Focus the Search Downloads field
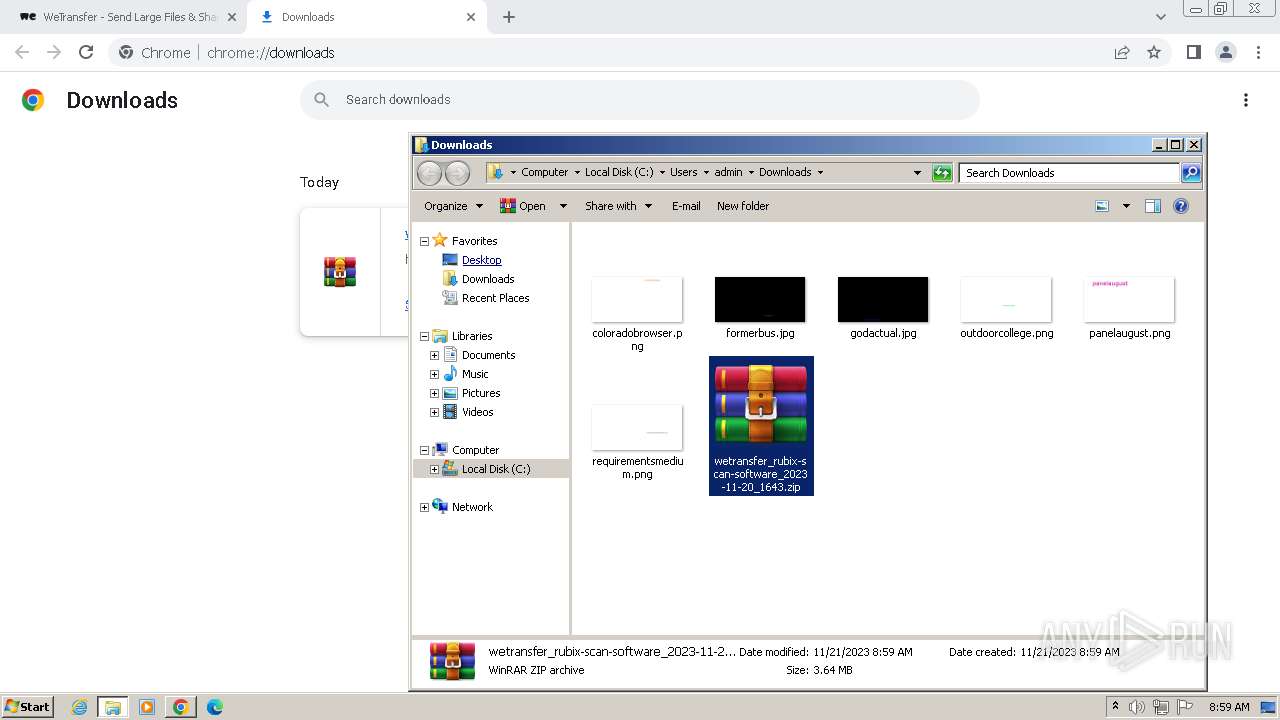The width and height of the screenshot is (1280, 720). point(1068,173)
